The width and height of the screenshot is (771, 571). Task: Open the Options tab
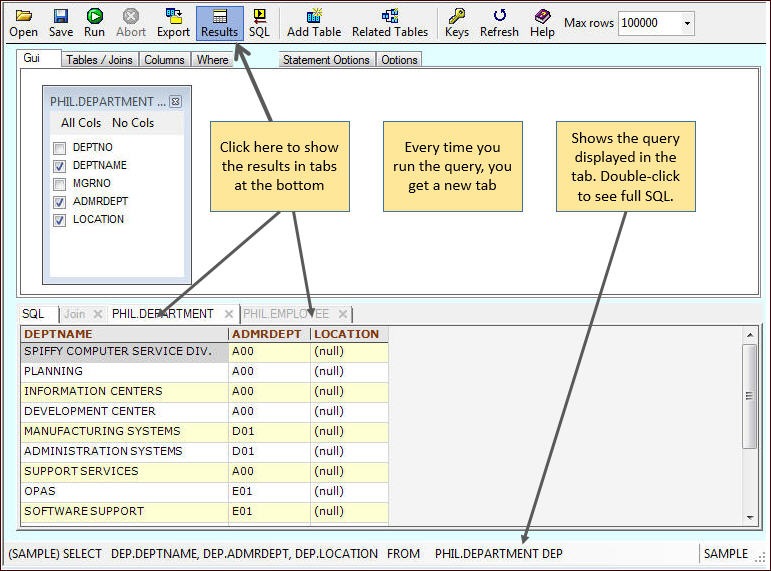point(399,60)
